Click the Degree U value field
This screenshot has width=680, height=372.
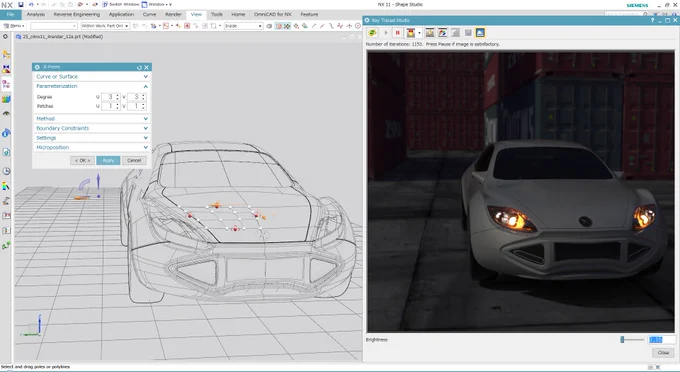tap(111, 97)
